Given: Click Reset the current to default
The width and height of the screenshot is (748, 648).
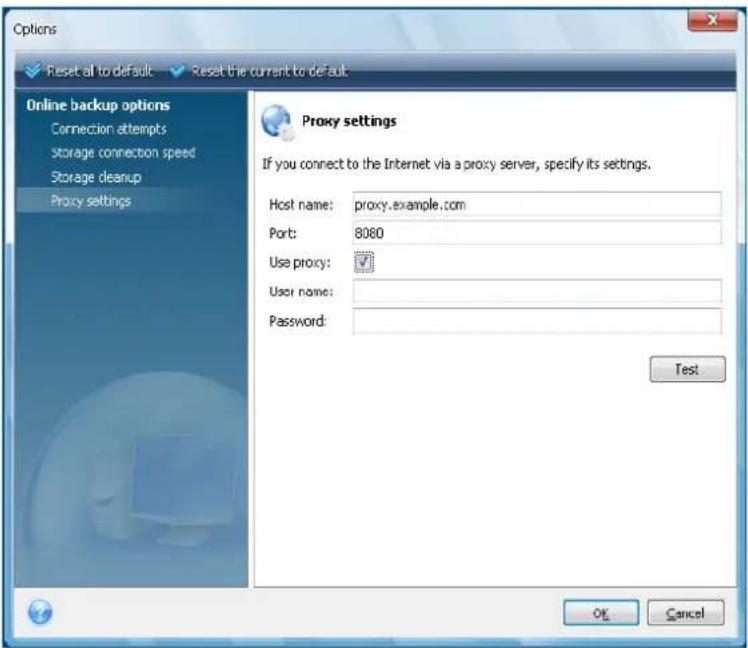Looking at the screenshot, I should click(259, 71).
